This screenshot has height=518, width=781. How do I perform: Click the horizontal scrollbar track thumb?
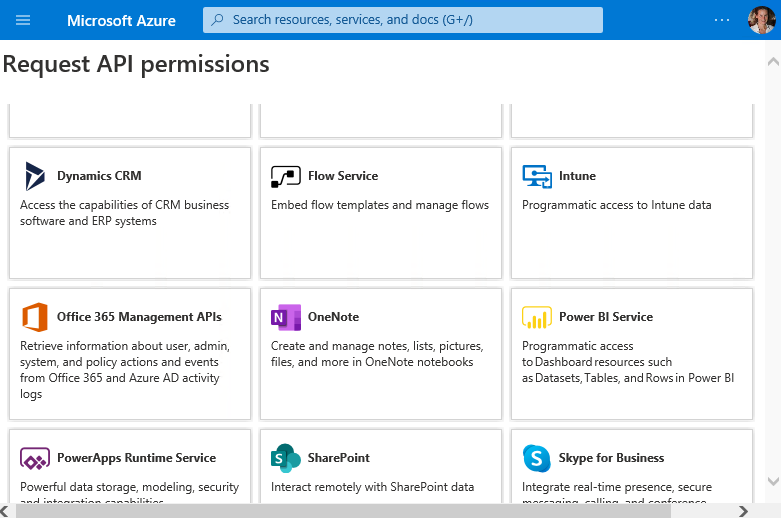coord(342,510)
